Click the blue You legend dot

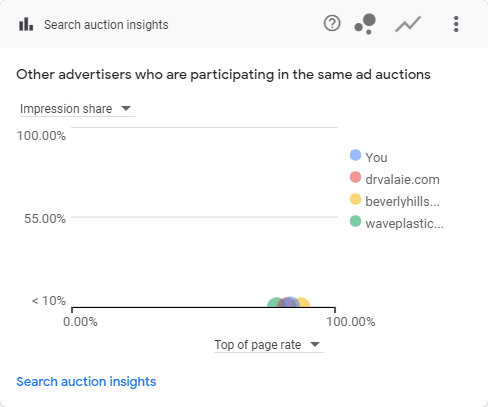click(355, 155)
